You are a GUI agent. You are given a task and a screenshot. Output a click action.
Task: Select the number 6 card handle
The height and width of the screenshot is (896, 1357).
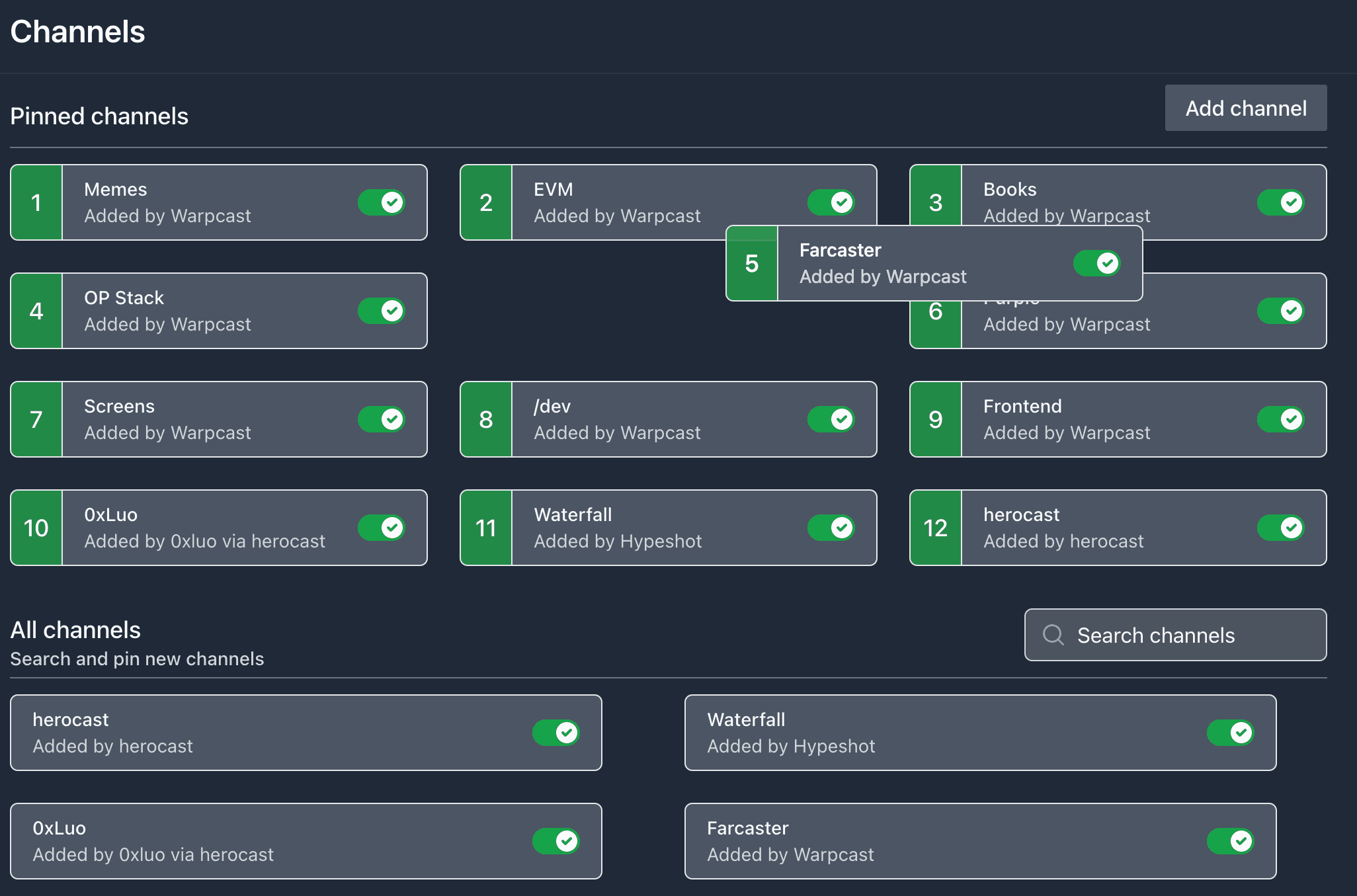[936, 324]
